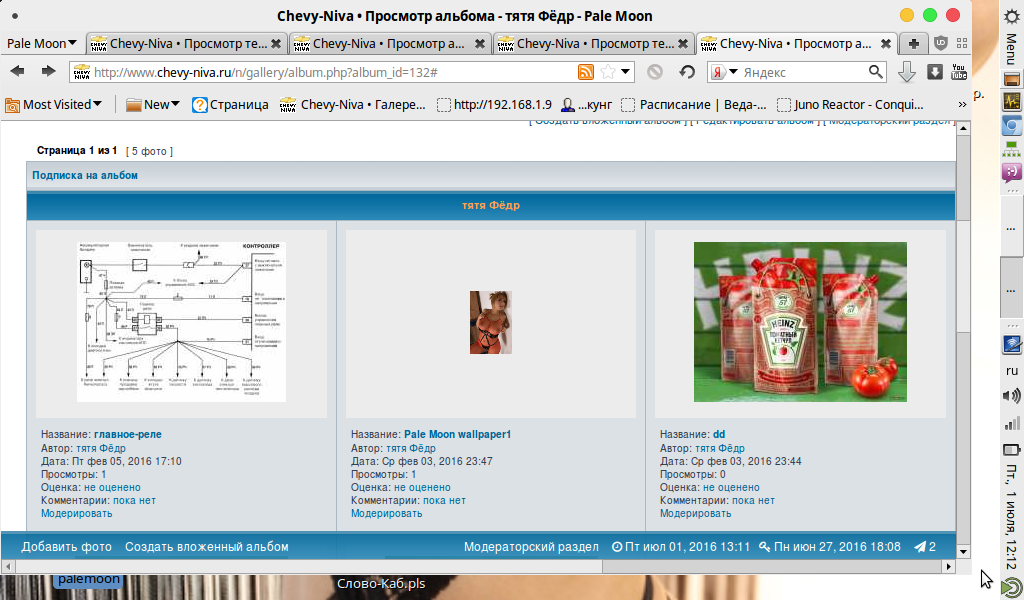Screen dimensions: 1024x600
Task: Switch to the first Chevy-Niva tab
Action: tap(185, 44)
